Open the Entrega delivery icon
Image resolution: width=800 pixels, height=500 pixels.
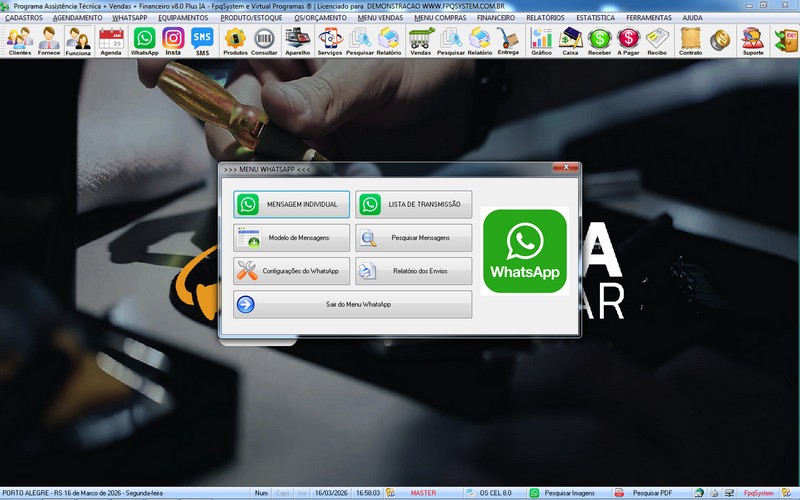[x=508, y=41]
